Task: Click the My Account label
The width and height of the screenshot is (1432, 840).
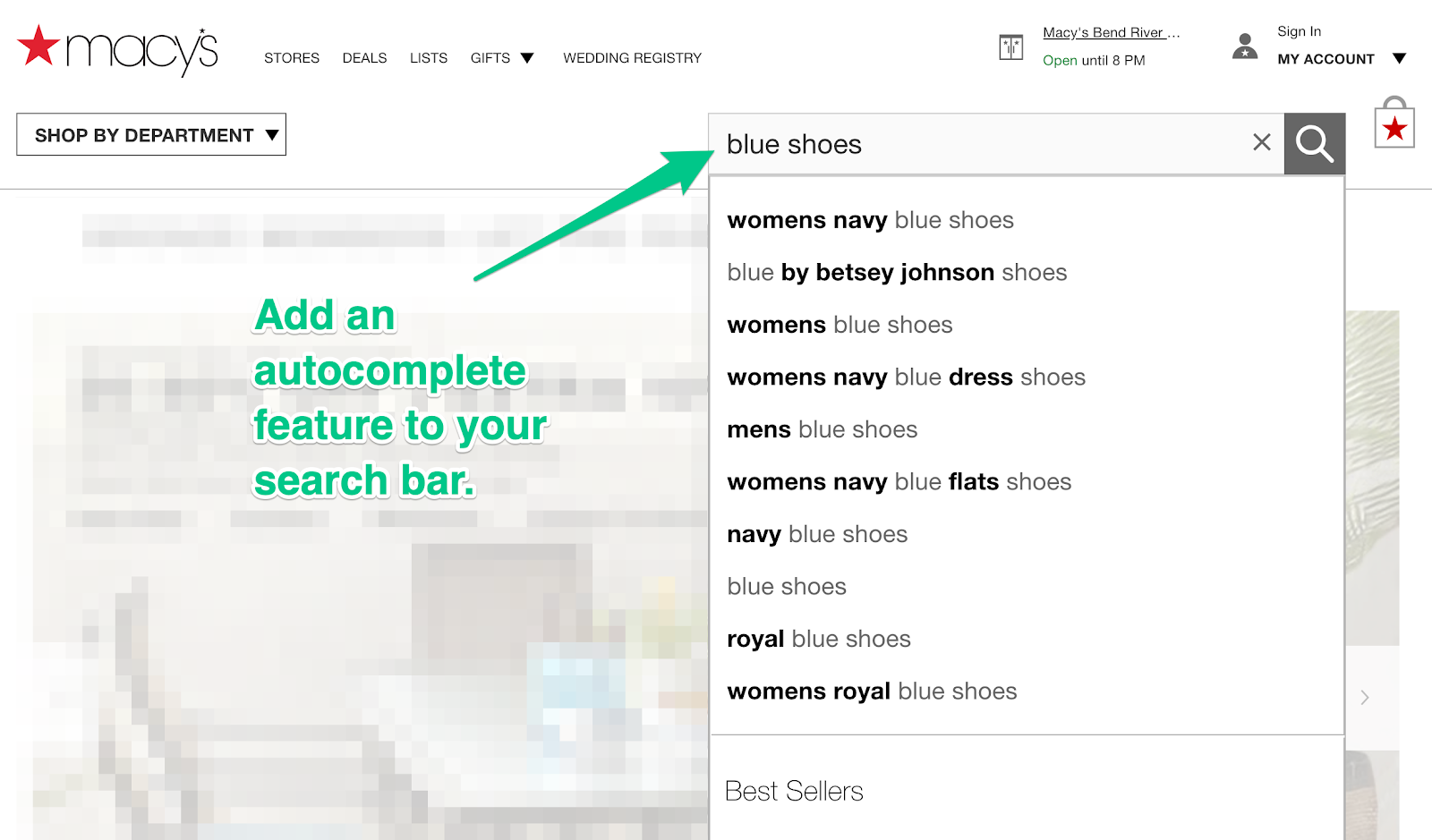Action: pos(1325,59)
